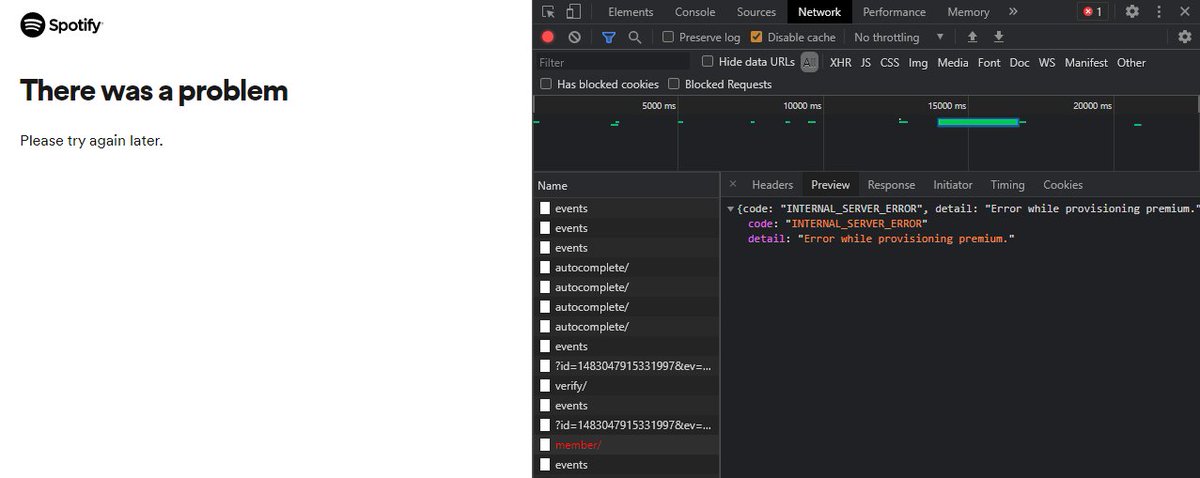Uncheck Disable cache checkbox

point(756,37)
